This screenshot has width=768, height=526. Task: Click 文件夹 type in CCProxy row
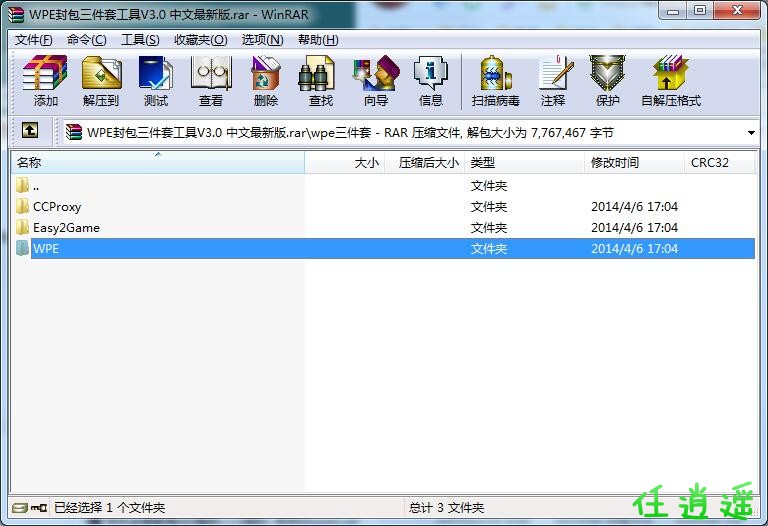pos(488,207)
